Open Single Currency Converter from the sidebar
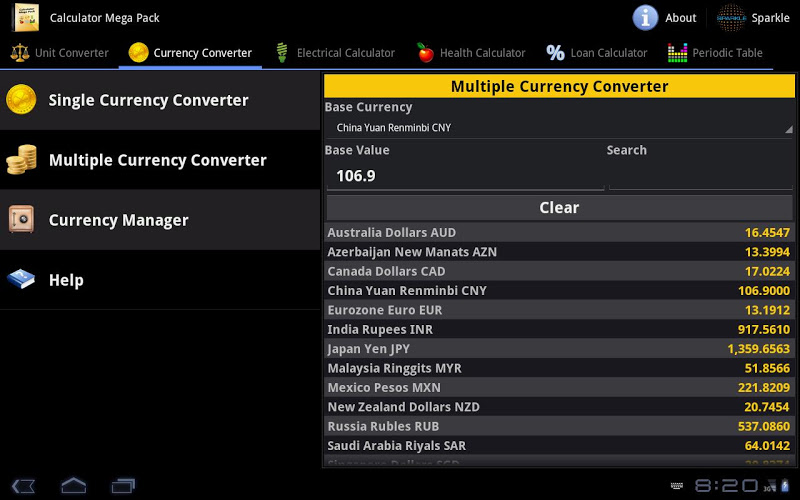Image resolution: width=800 pixels, height=500 pixels. pyautogui.click(x=160, y=100)
